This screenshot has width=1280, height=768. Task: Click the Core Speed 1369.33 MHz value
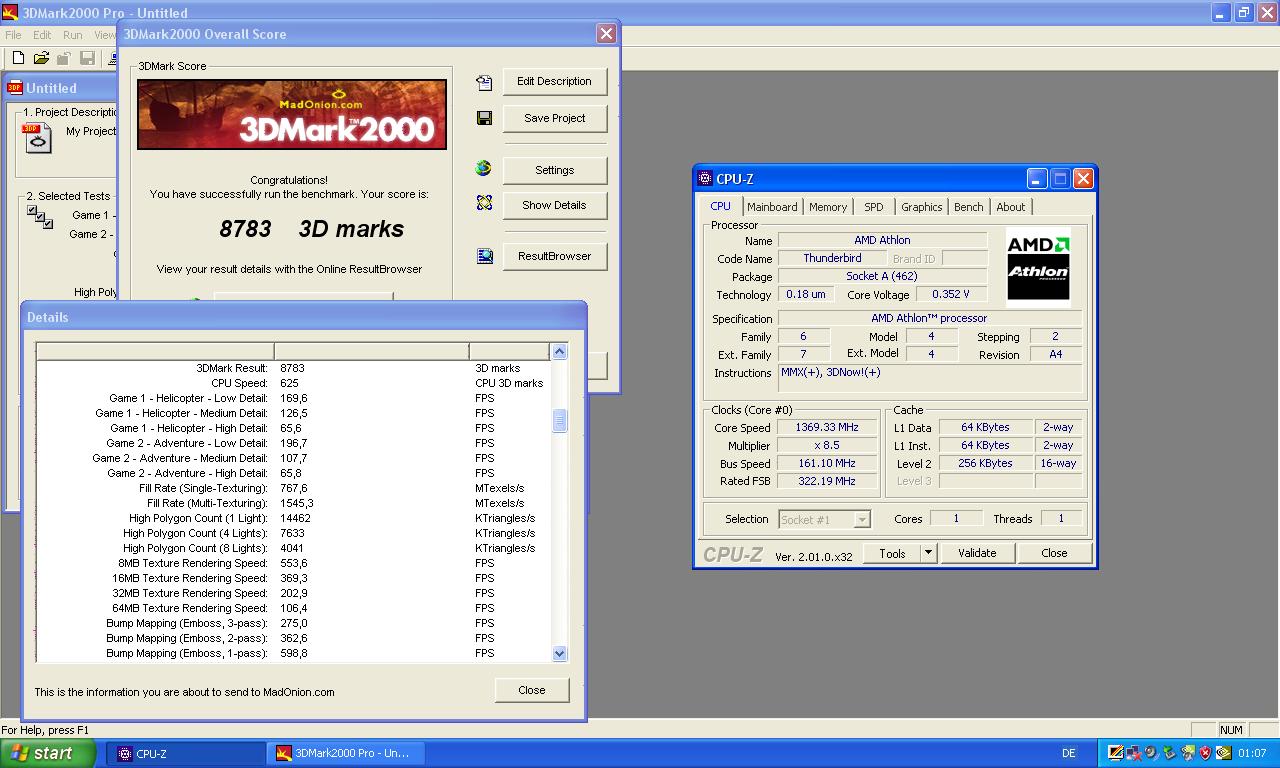827,427
